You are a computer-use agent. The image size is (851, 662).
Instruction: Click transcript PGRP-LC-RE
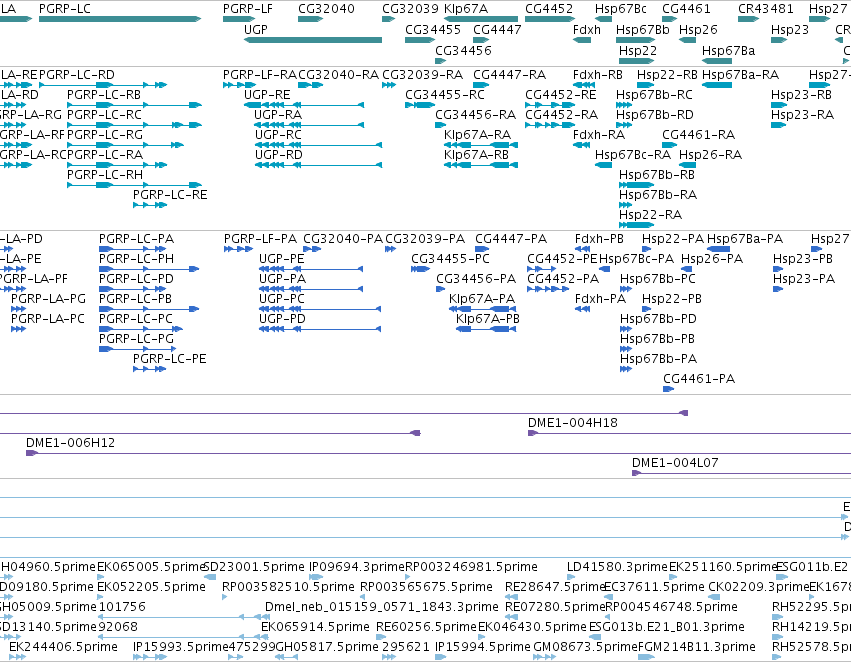(x=170, y=194)
